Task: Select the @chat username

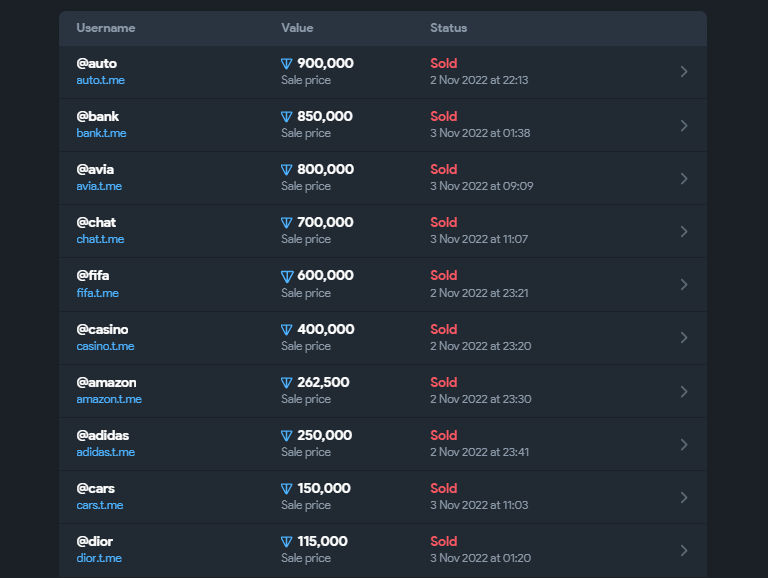Action: pyautogui.click(x=96, y=222)
